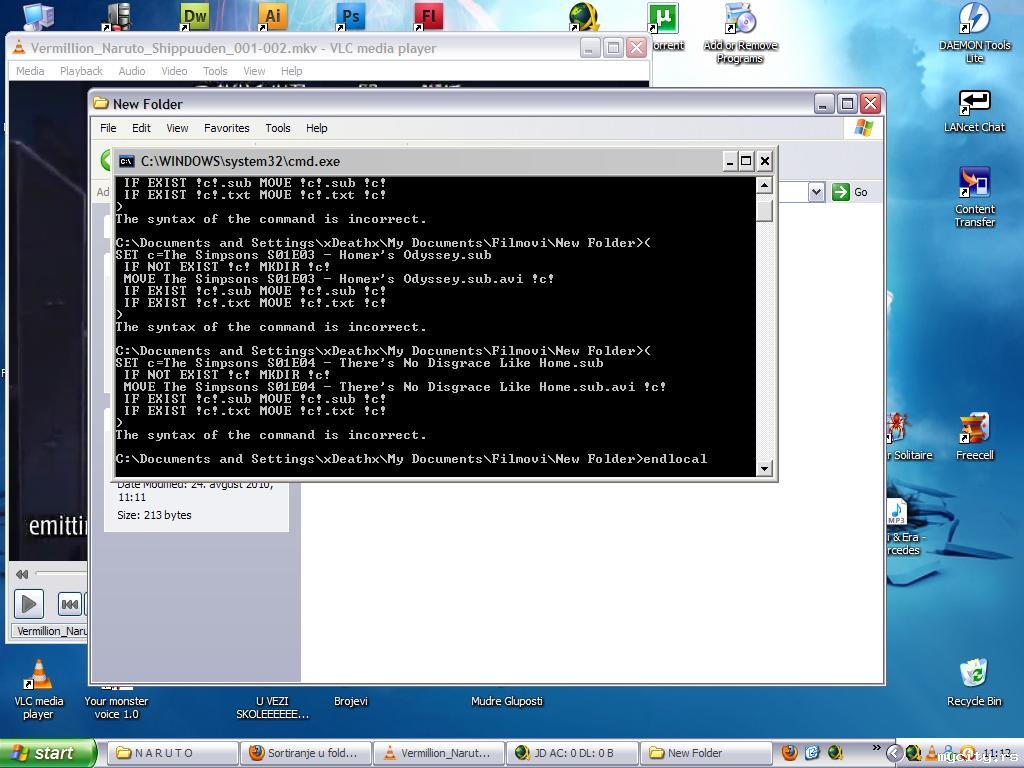Click the Windows flag logo in Explorer window

863,127
